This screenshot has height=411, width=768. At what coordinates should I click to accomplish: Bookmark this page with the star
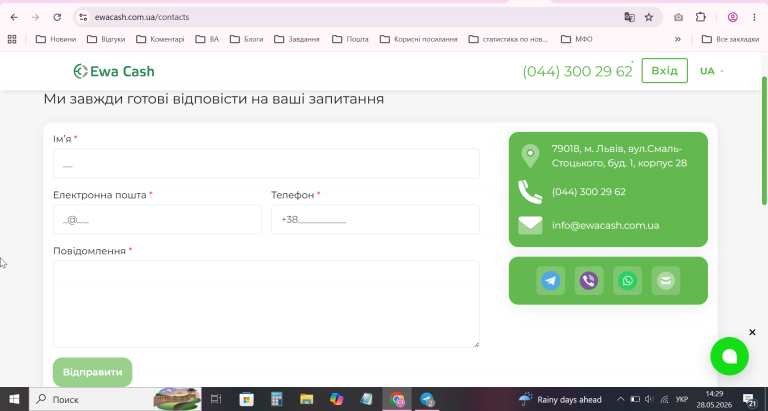649,17
